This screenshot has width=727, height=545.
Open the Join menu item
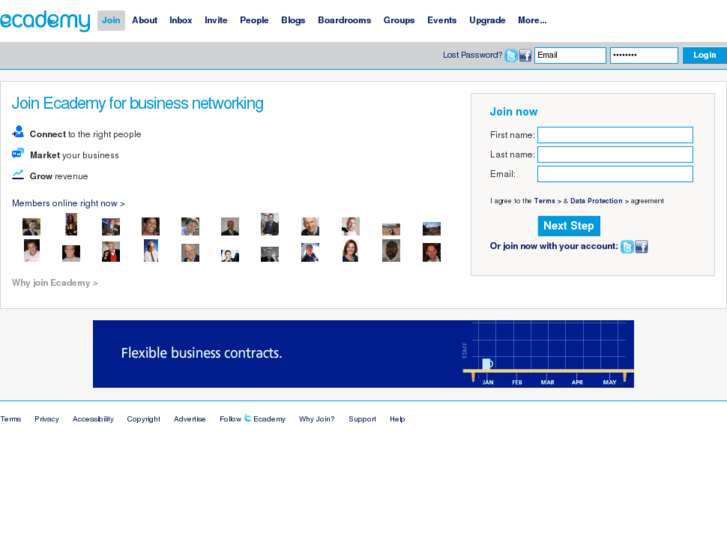point(111,20)
